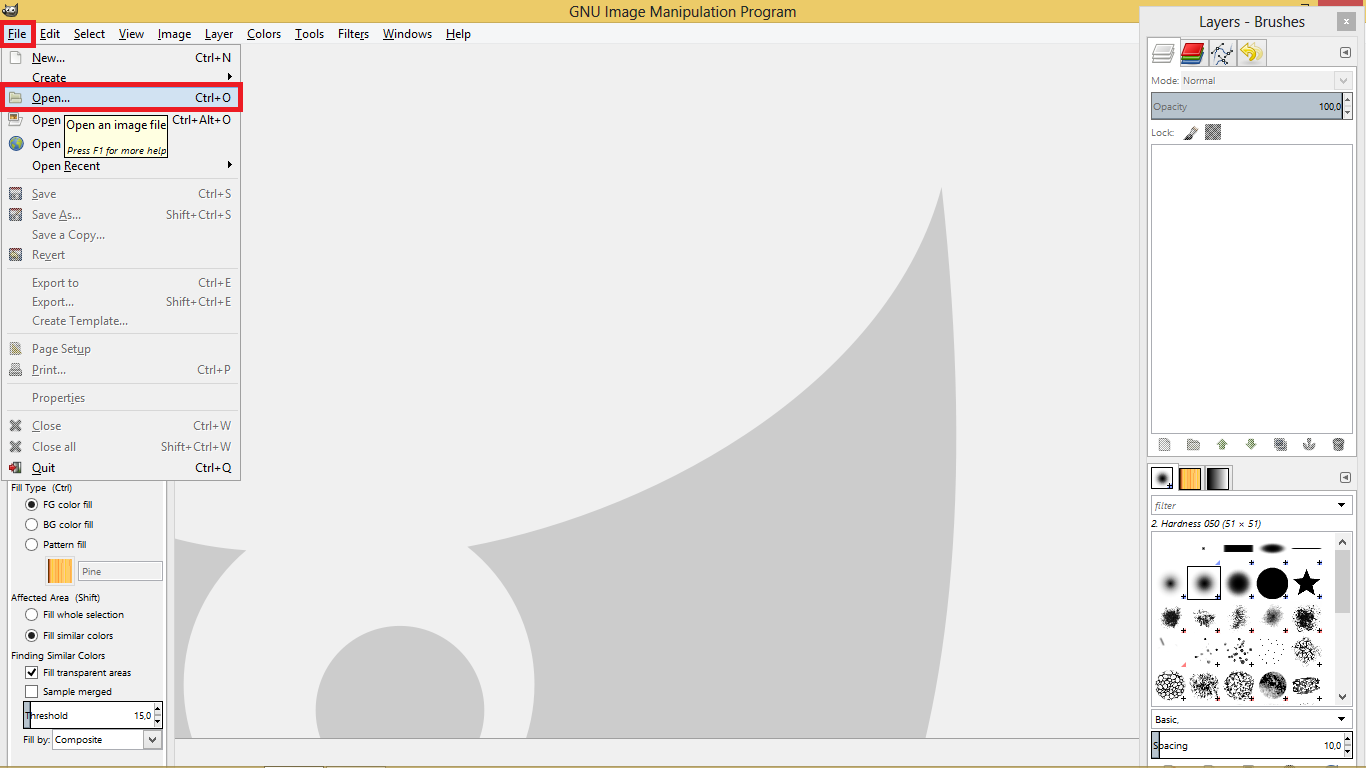Click the Delete Layer trash icon
Viewport: 1366px width, 768px height.
point(1338,444)
